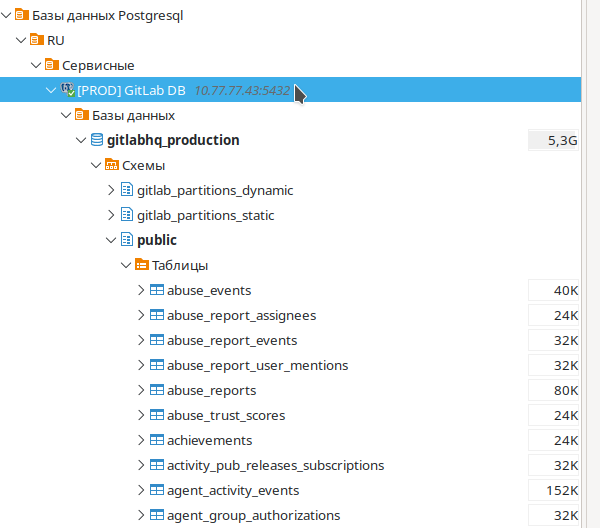Image resolution: width=600 pixels, height=528 pixels.
Task: Collapse the Таблицы tables list
Action: coord(126,265)
